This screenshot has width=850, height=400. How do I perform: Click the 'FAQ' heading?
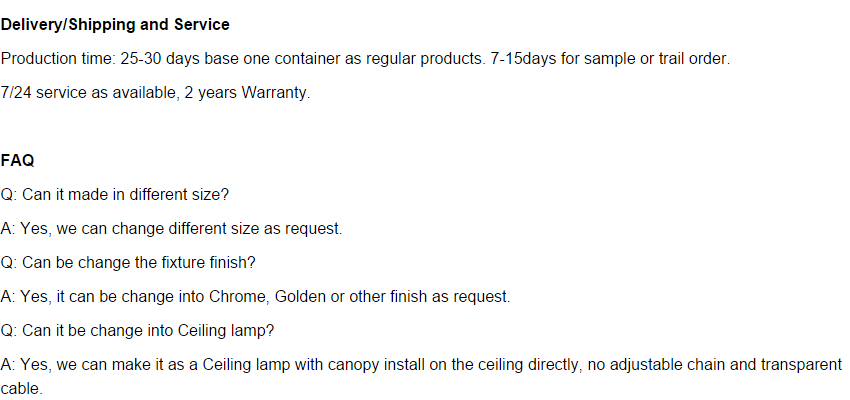click(18, 161)
